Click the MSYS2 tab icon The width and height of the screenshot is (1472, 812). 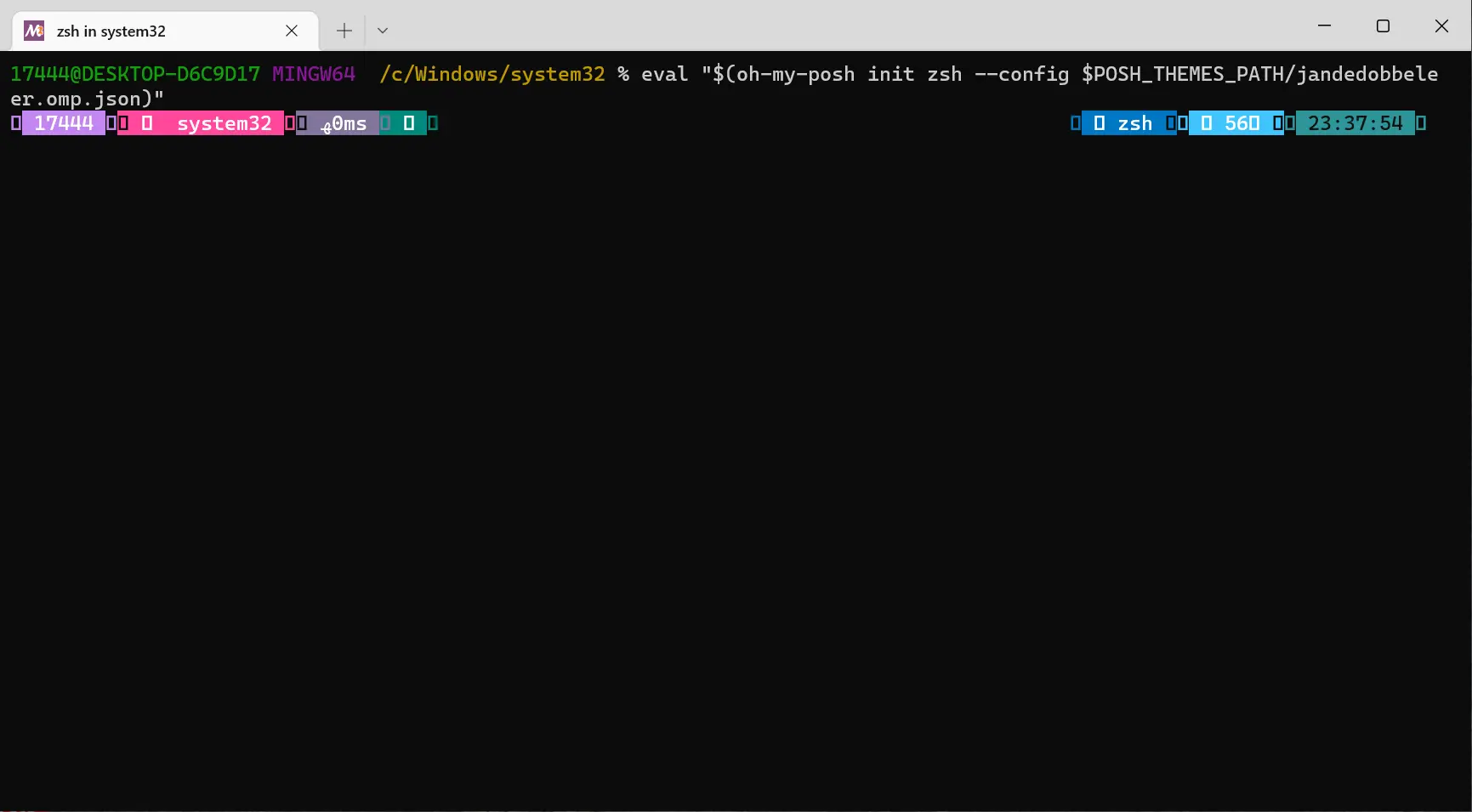tap(34, 31)
